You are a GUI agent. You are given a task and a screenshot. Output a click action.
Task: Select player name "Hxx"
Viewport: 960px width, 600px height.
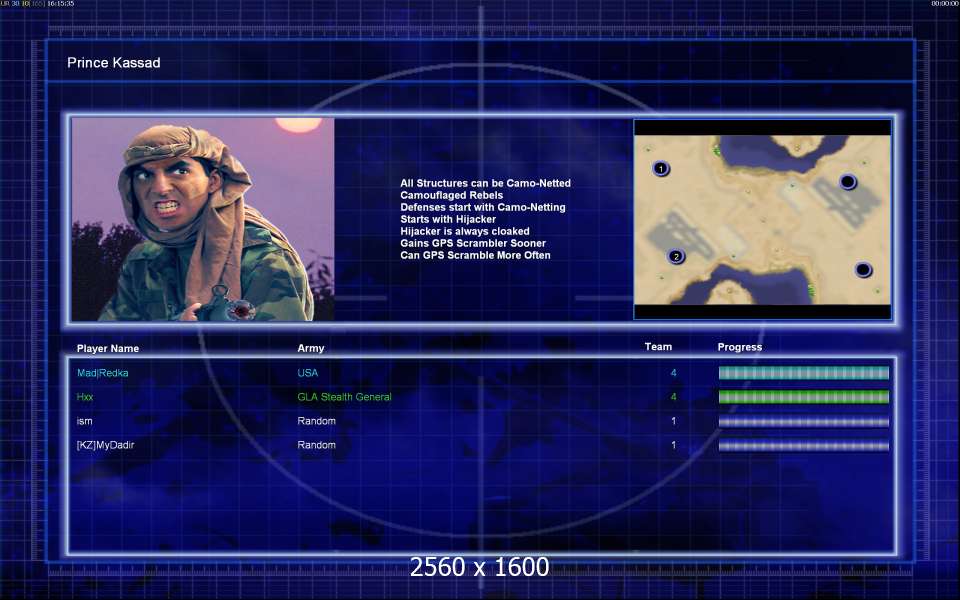pos(85,397)
